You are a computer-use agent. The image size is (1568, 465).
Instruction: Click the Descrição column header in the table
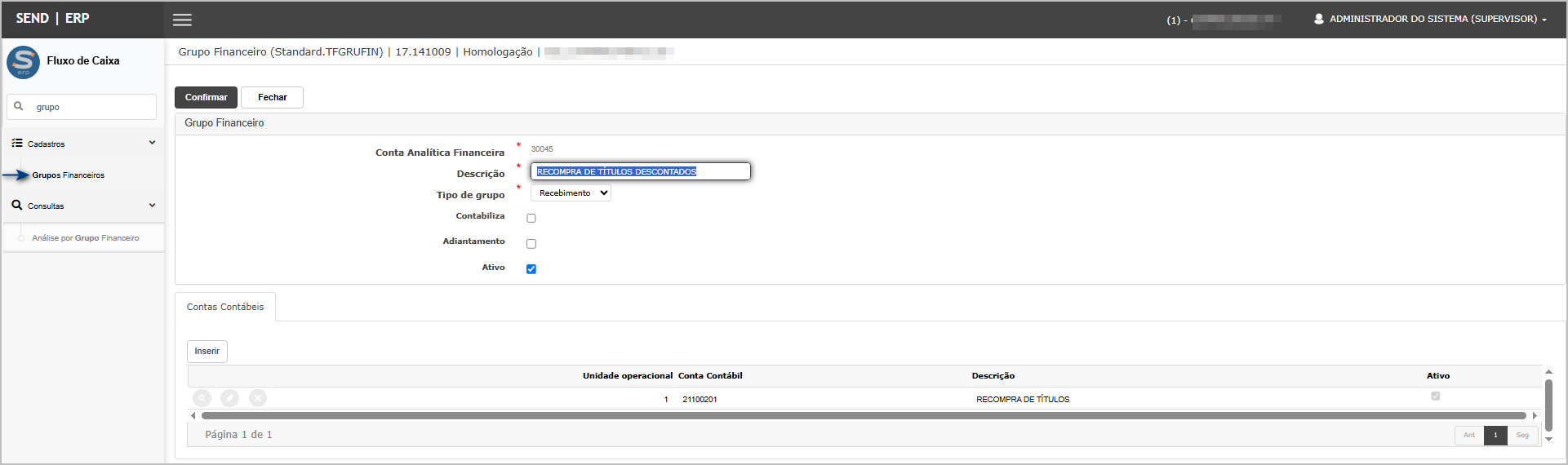click(993, 375)
